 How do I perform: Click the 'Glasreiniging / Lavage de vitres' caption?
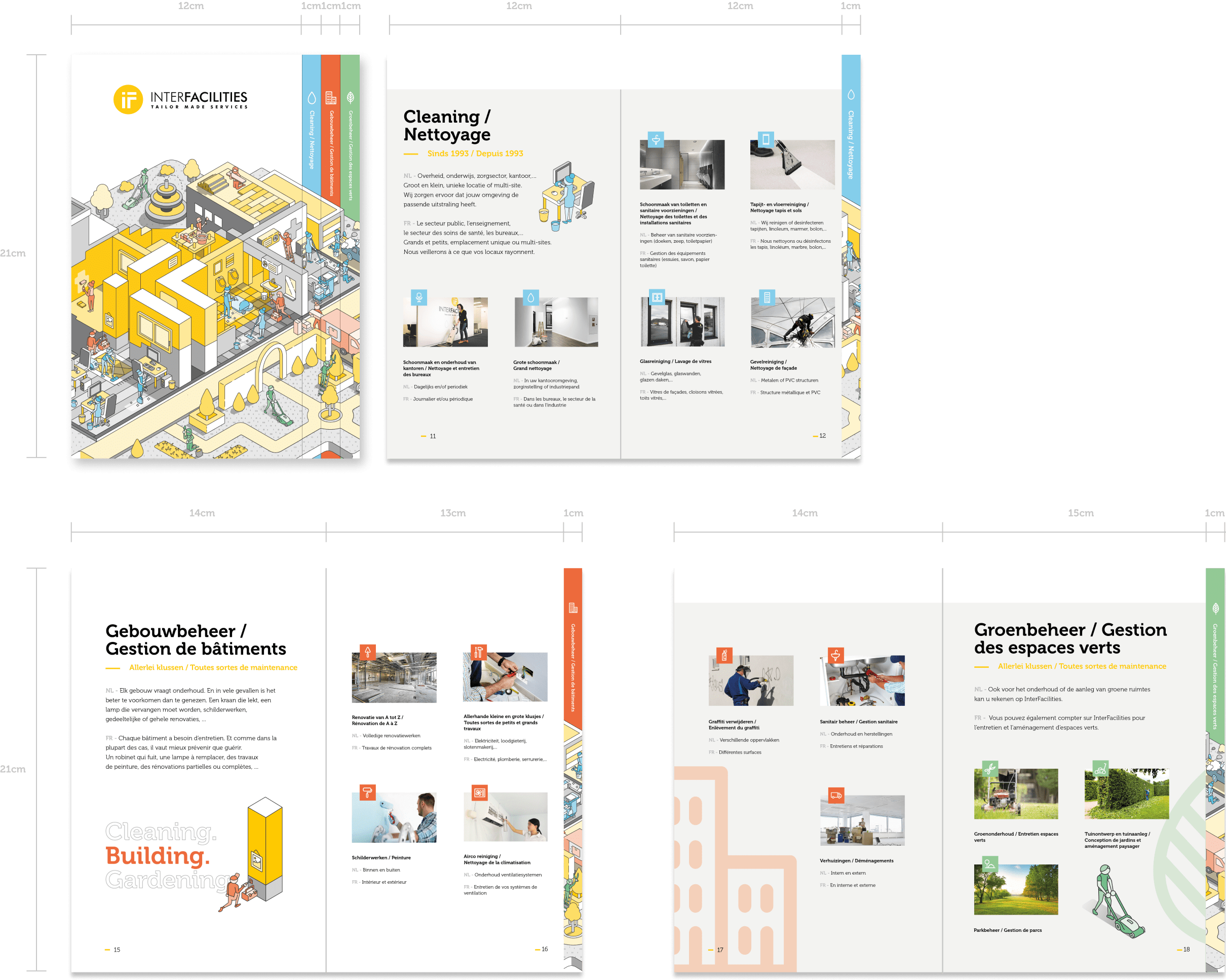[x=675, y=361]
